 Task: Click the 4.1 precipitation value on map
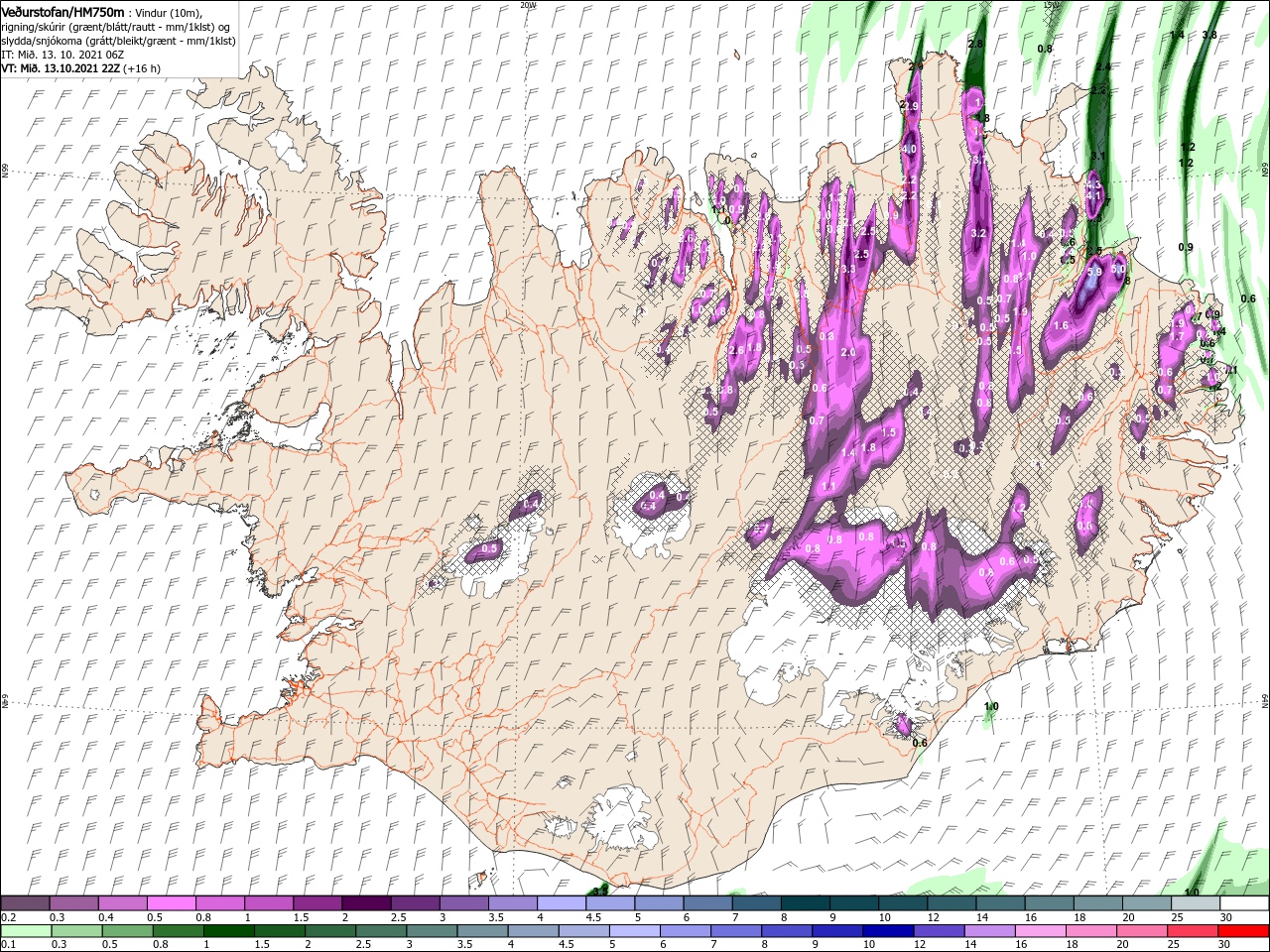point(1095,196)
